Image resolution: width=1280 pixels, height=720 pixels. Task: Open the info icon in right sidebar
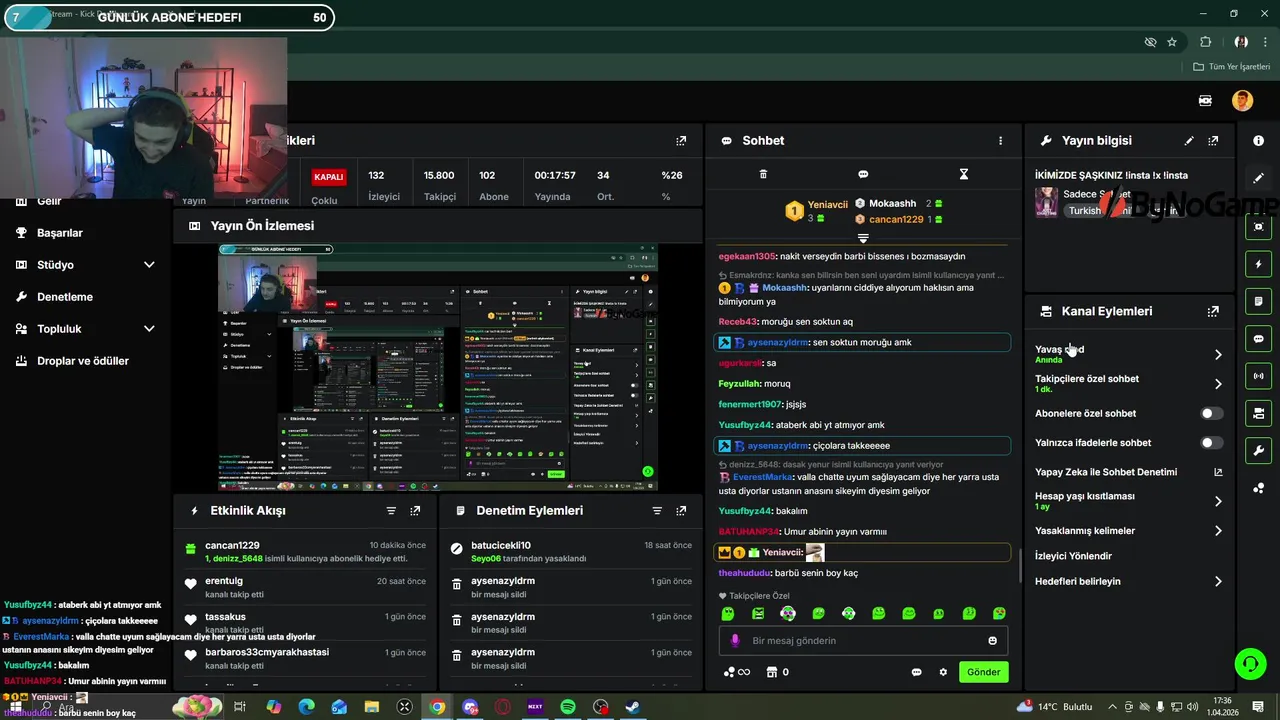(1258, 141)
